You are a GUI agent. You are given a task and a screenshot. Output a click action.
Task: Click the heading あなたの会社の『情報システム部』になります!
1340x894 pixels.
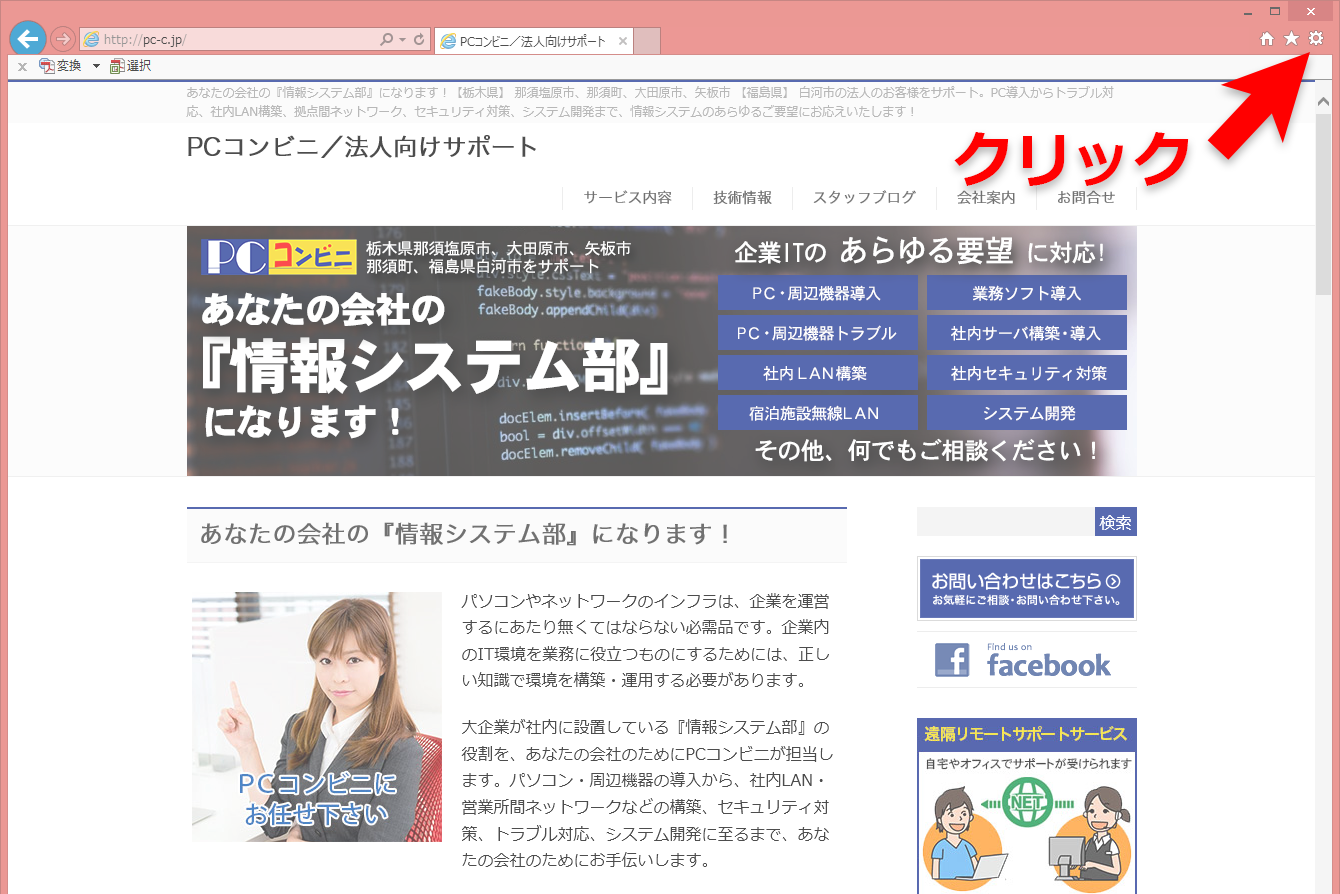pyautogui.click(x=467, y=534)
